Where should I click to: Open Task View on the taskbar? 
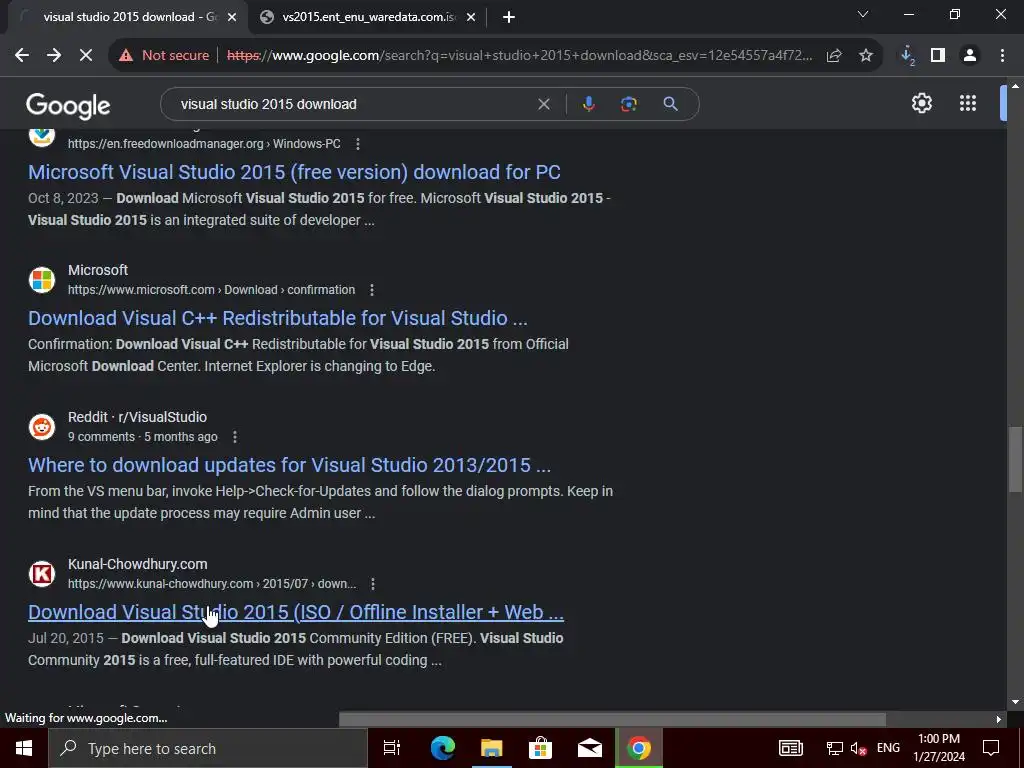point(391,748)
